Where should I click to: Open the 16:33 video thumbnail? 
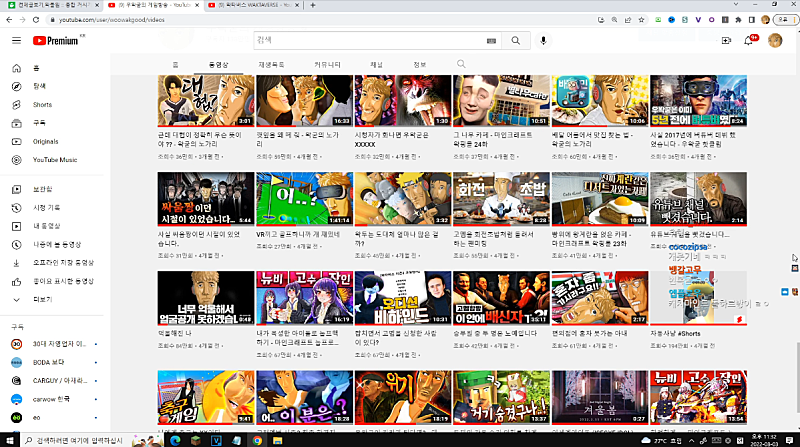(304, 101)
